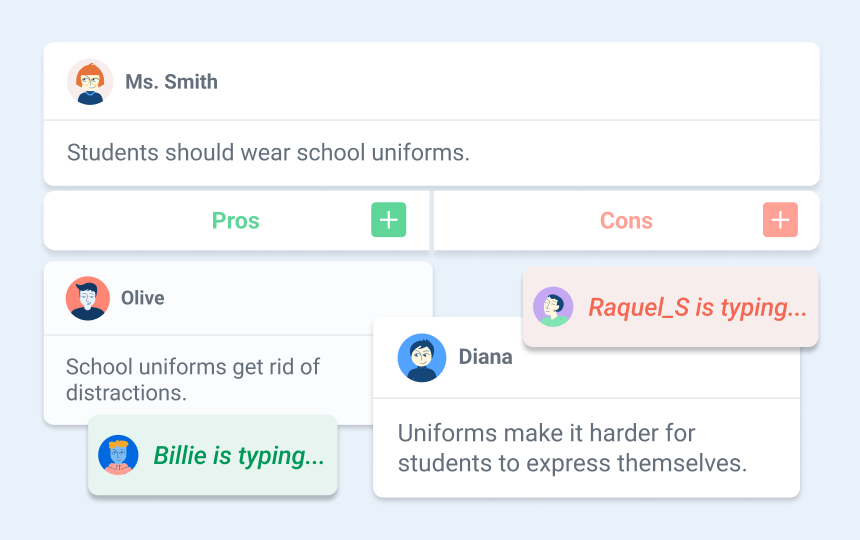Screen dimensions: 860x540
Task: Select the Pros column heading
Action: 236,221
